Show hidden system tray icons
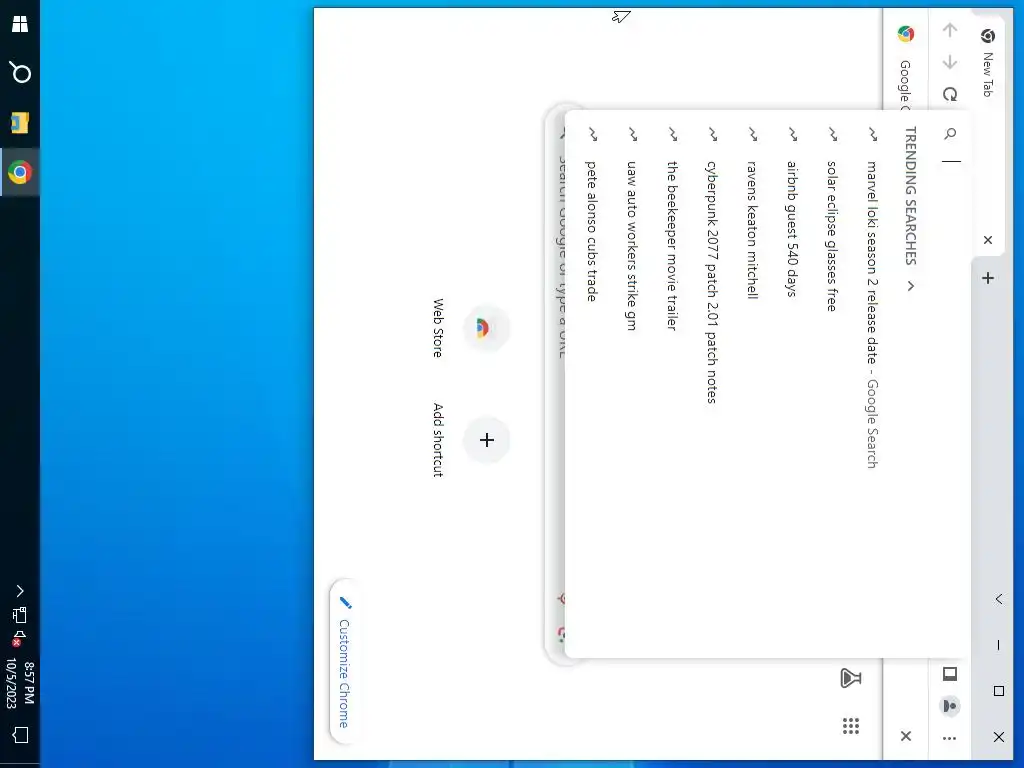The width and height of the screenshot is (1024, 768). (x=20, y=591)
